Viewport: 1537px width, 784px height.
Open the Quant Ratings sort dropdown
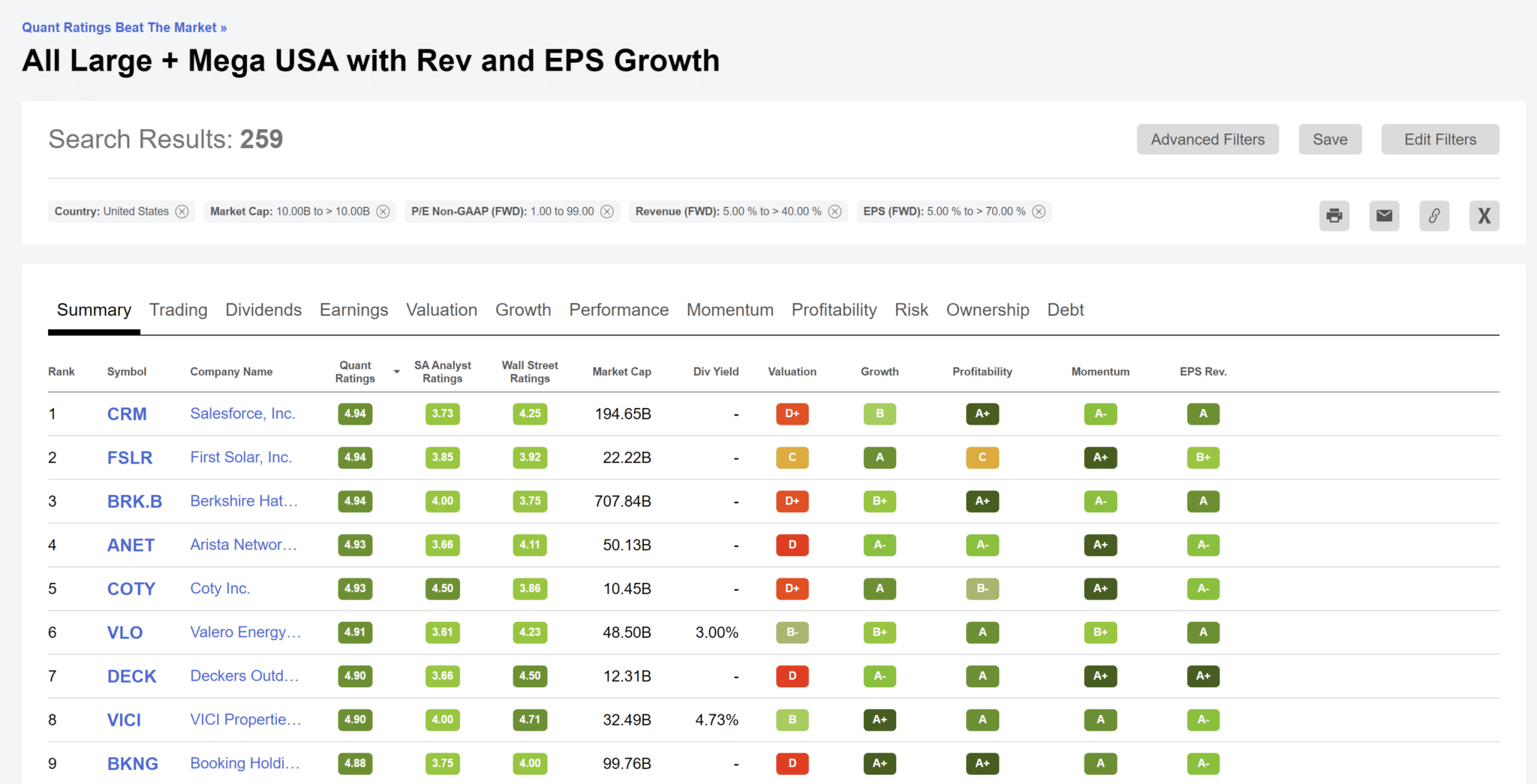396,371
